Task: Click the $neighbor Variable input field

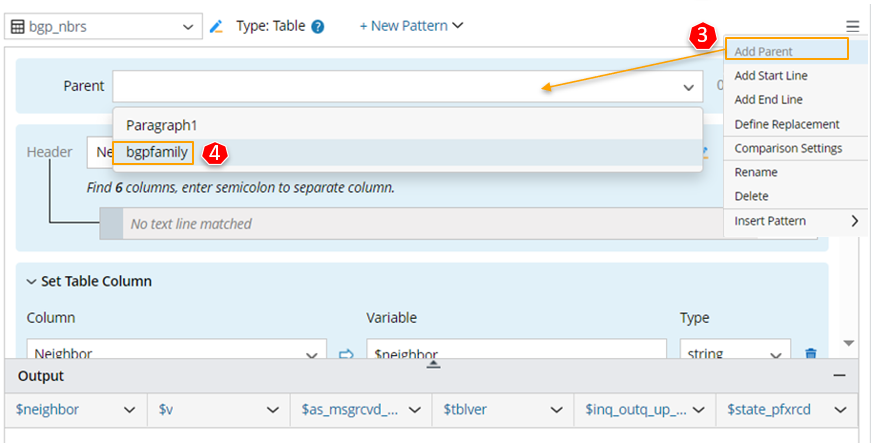Action: [515, 353]
